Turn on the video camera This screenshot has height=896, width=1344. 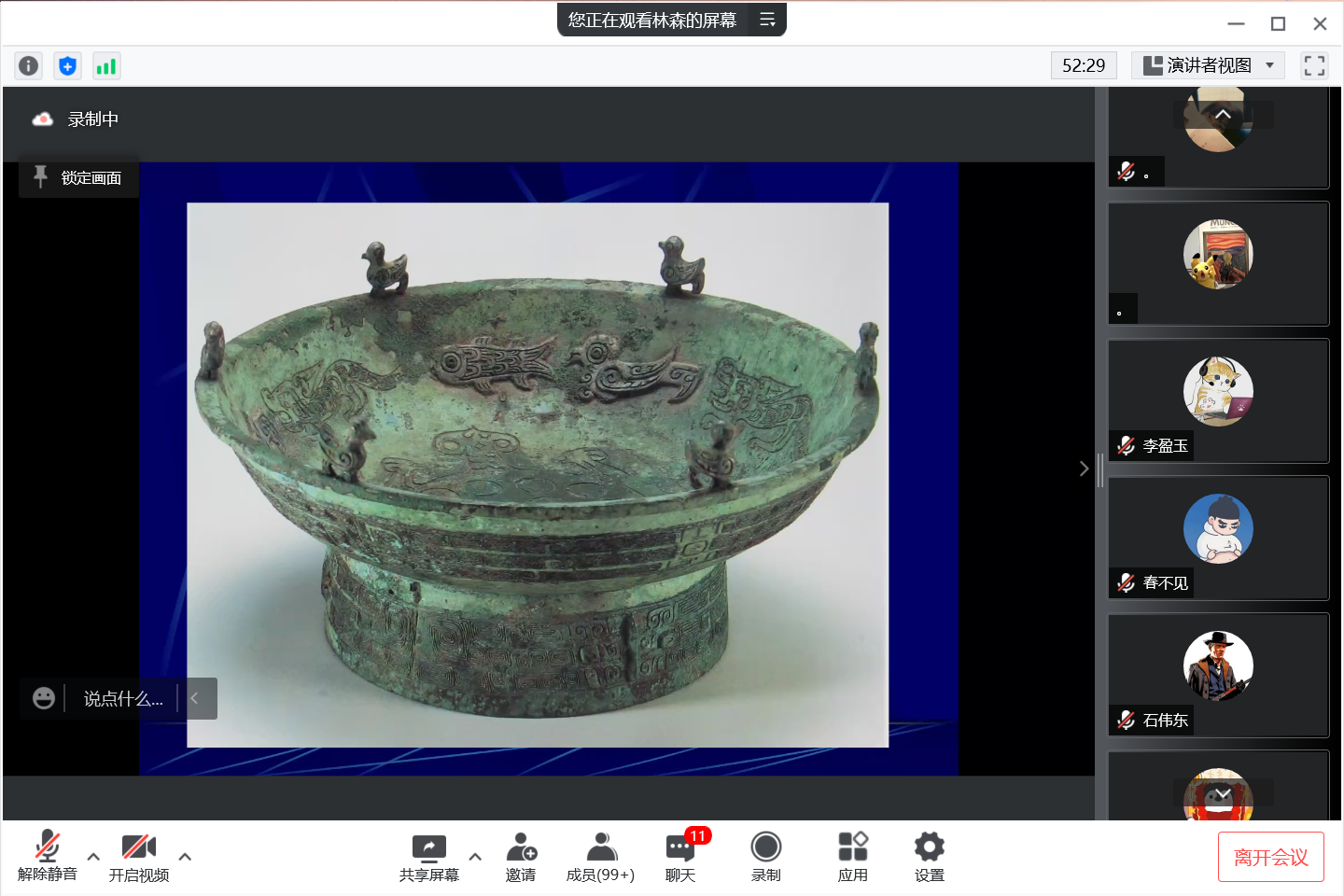(138, 857)
